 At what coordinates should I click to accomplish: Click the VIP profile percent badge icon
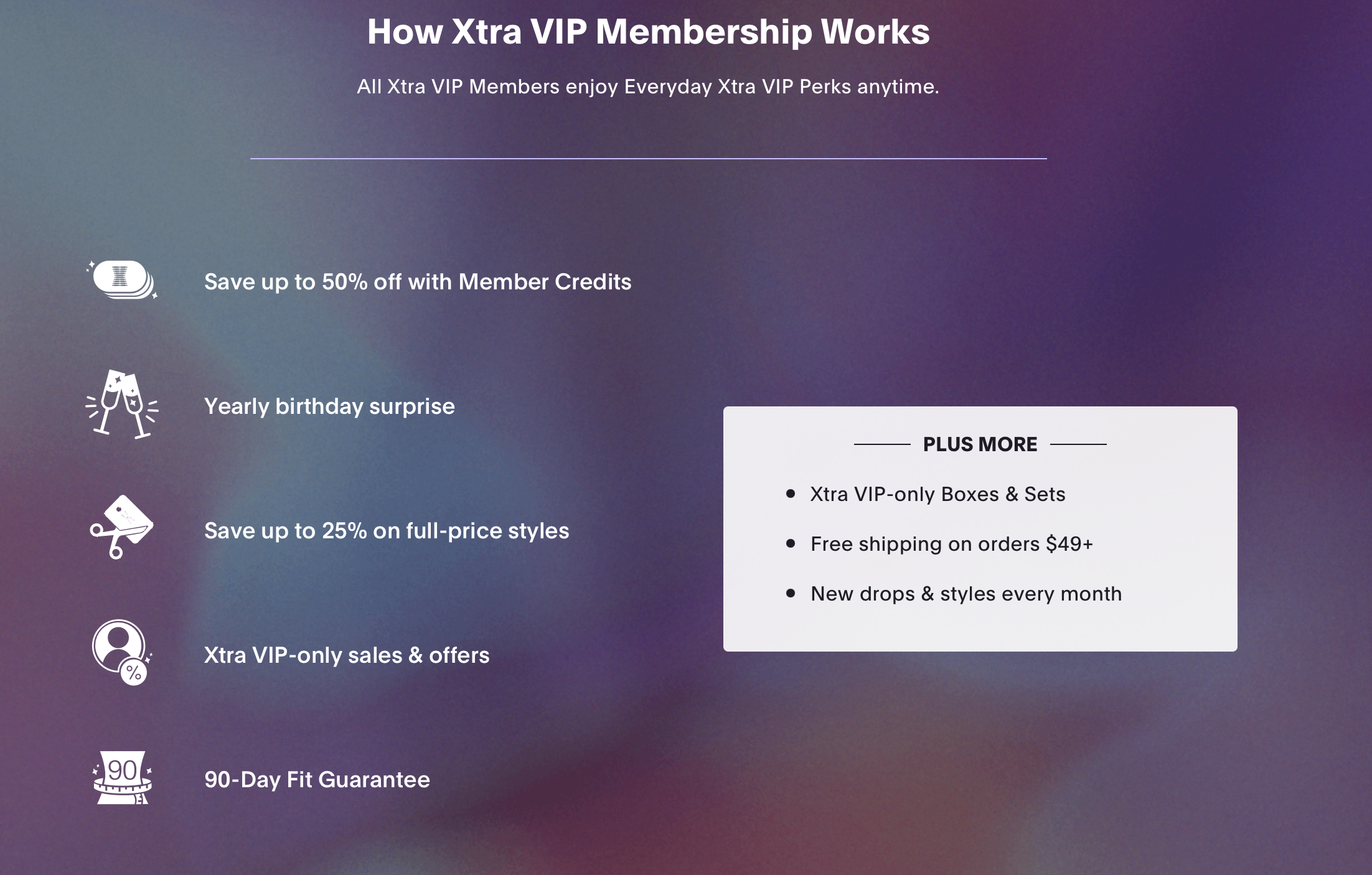(x=122, y=653)
